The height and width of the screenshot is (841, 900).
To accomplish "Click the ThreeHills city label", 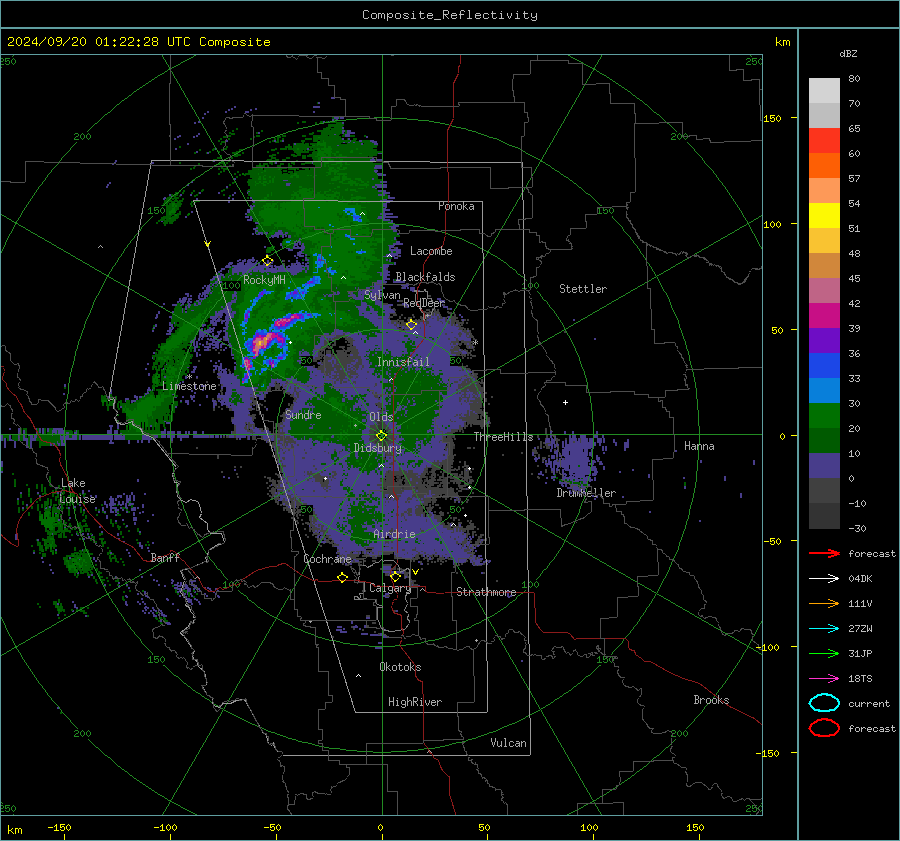I will coord(503,437).
